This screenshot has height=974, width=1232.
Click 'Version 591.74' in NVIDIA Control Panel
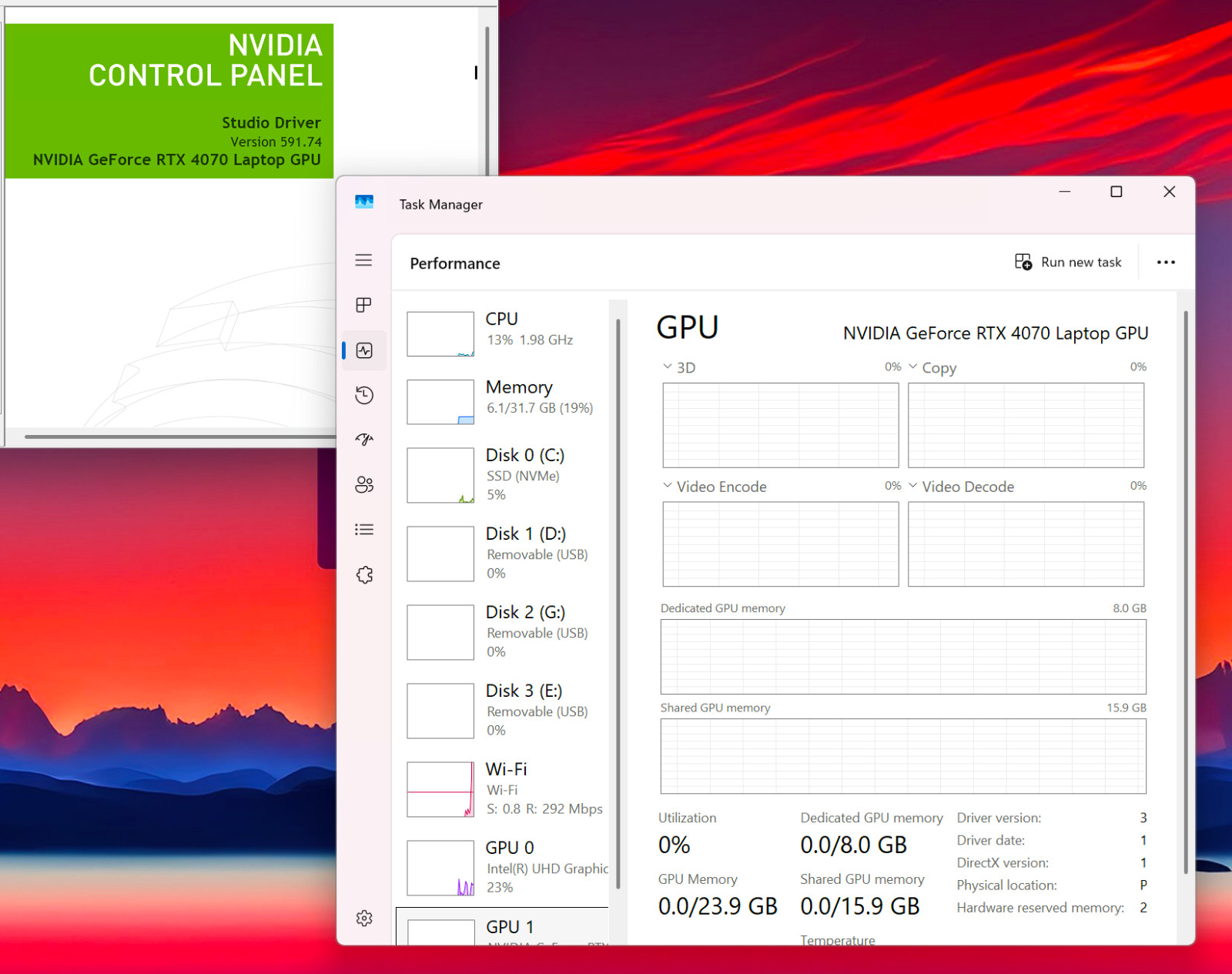[276, 142]
